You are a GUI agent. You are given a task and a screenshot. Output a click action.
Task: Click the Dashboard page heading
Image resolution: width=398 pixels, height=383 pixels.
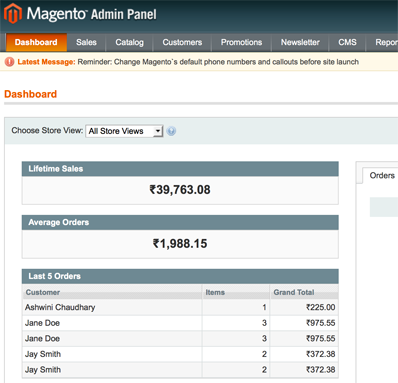coord(31,94)
